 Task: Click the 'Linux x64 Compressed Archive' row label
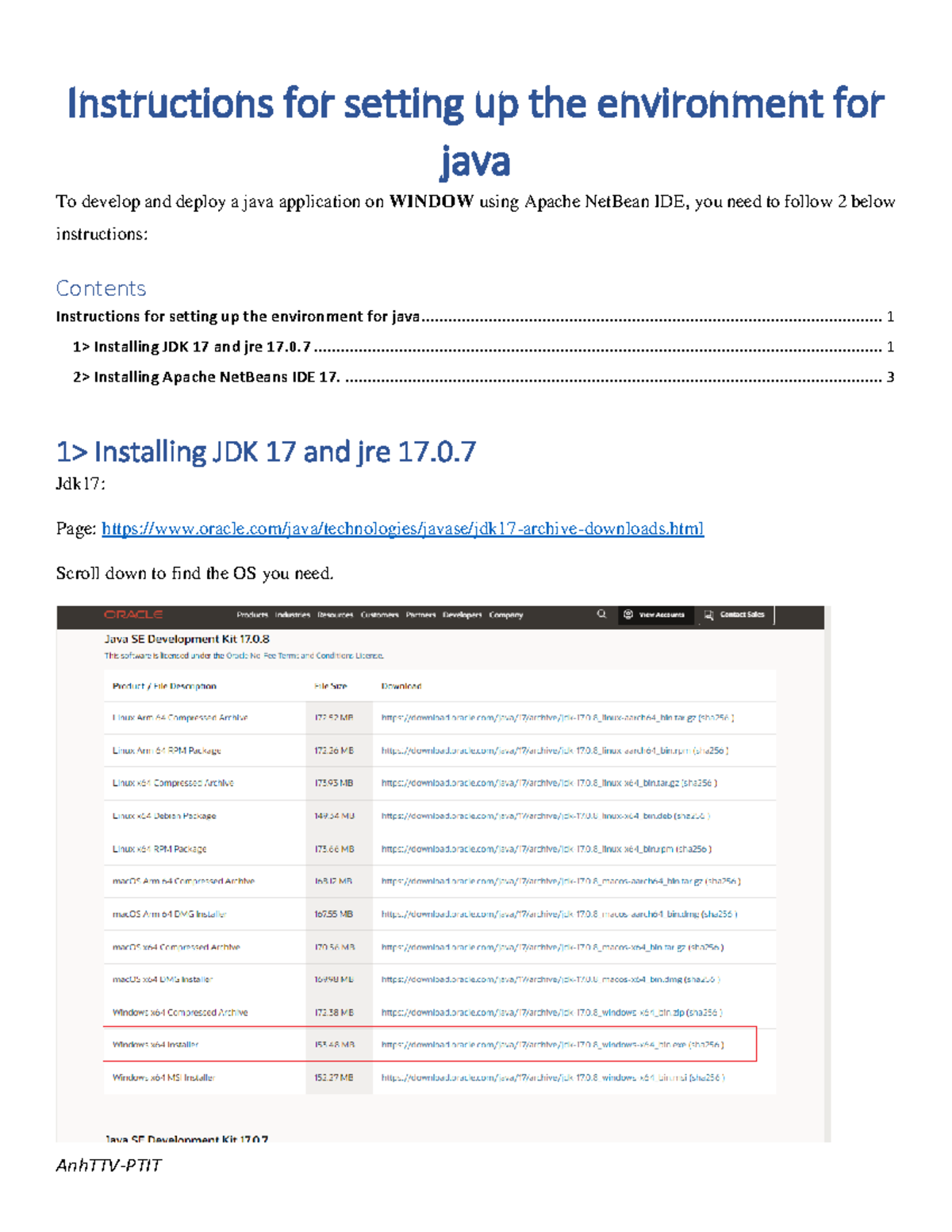coord(173,783)
